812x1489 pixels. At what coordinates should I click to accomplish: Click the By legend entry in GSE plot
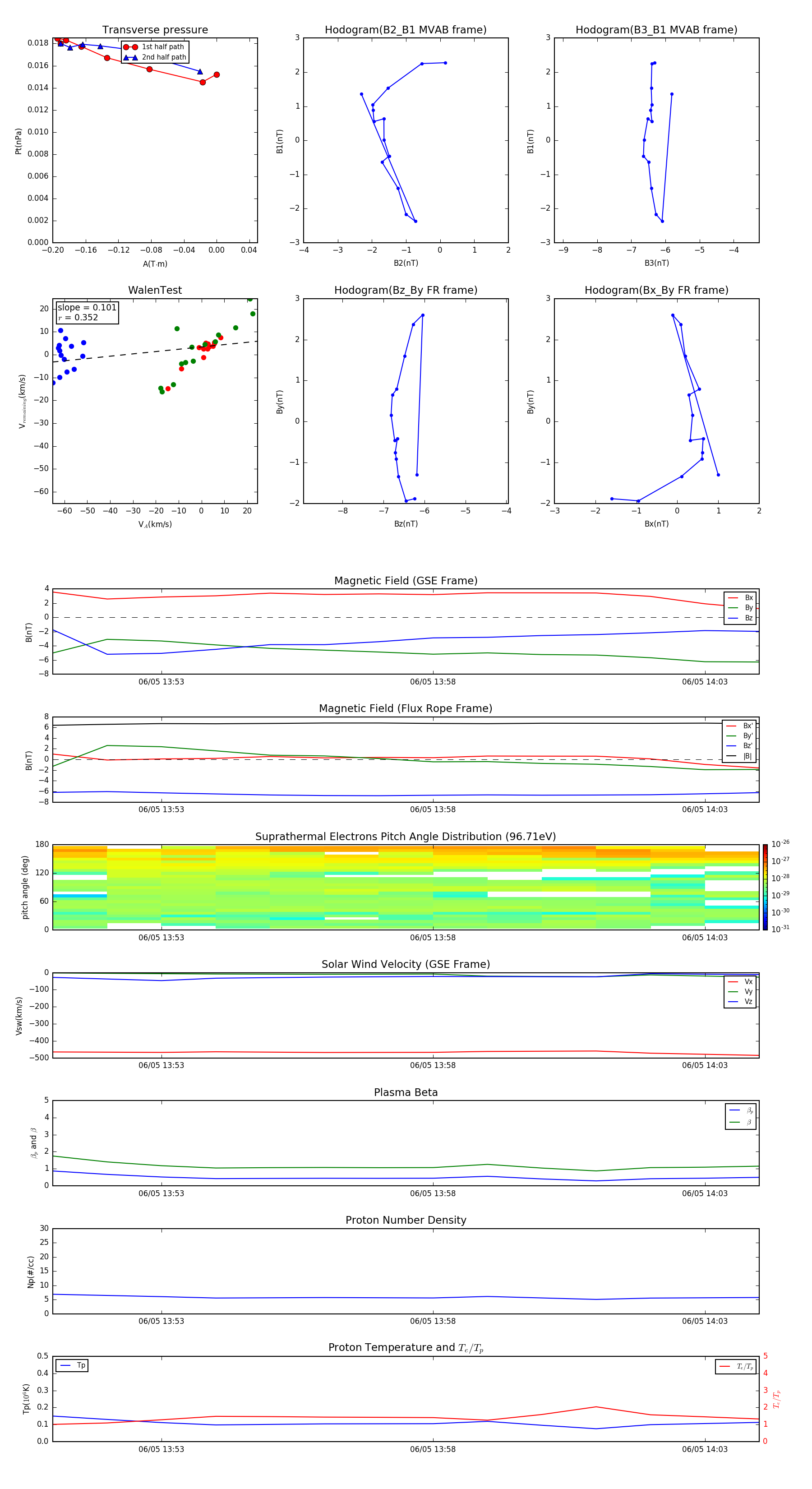click(x=740, y=607)
